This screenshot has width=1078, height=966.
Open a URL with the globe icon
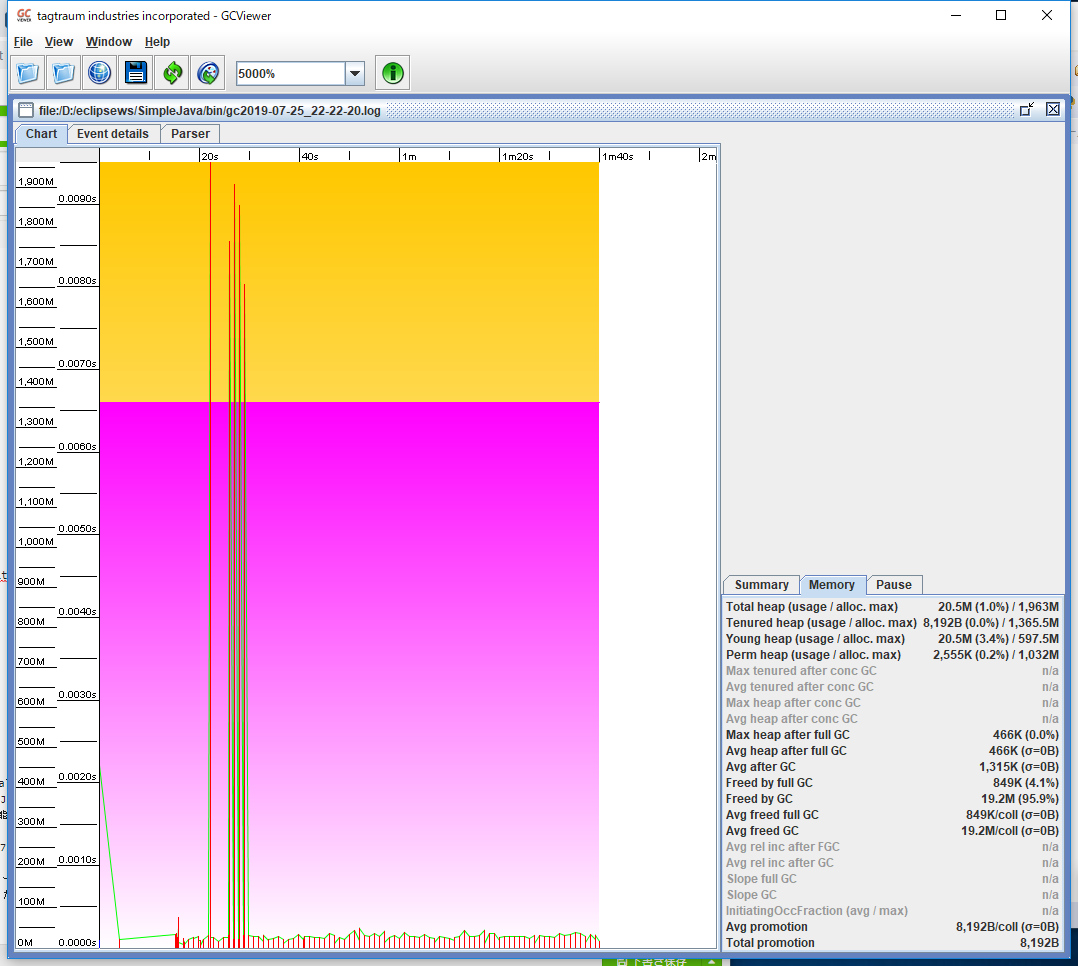pos(99,73)
